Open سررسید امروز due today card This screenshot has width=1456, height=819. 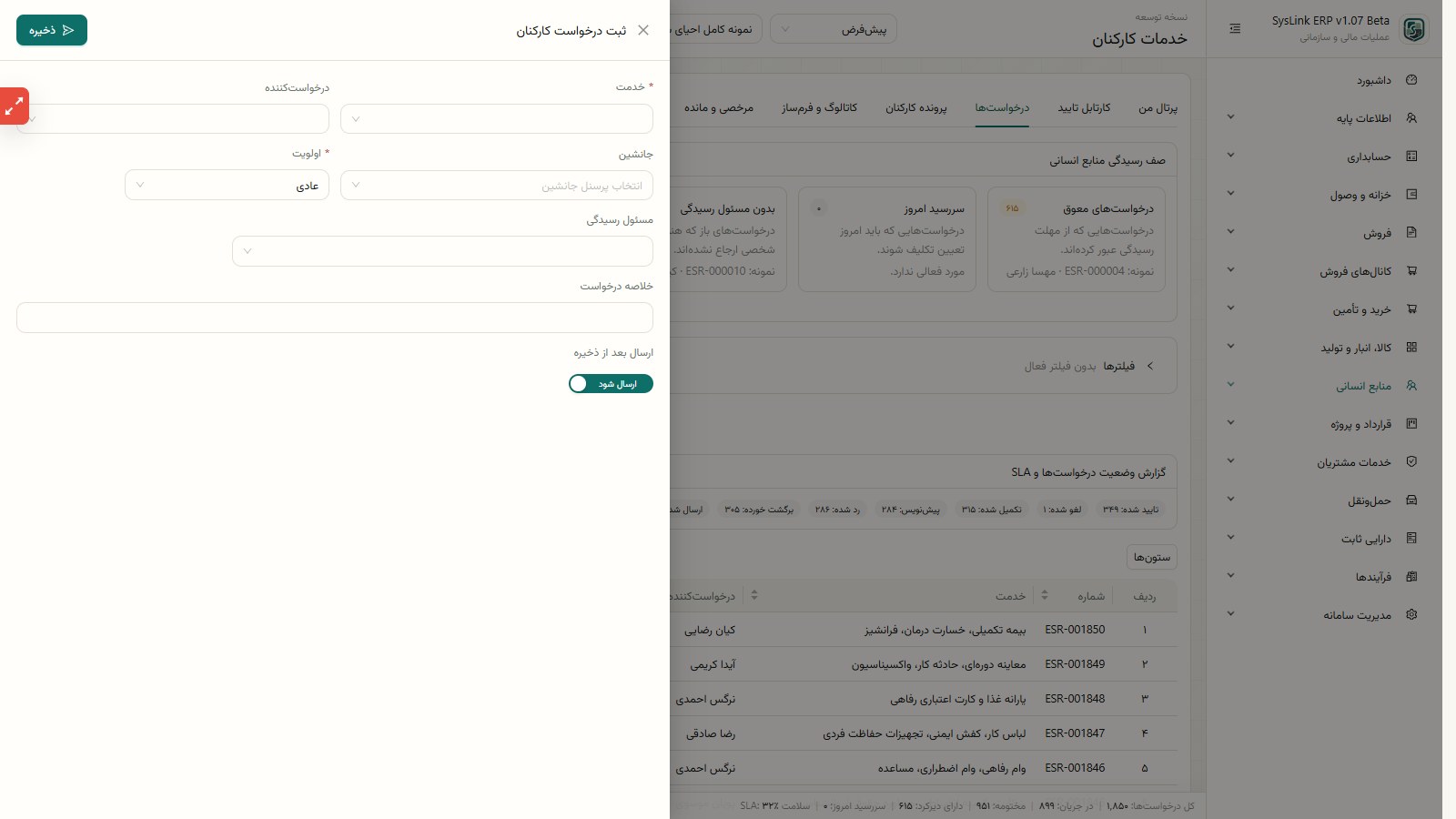(x=887, y=239)
